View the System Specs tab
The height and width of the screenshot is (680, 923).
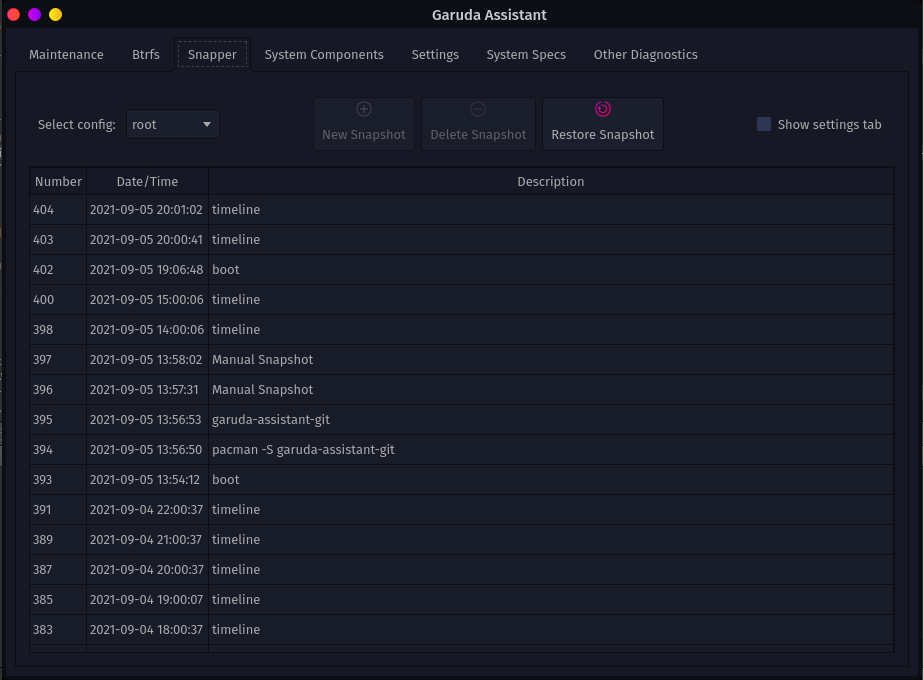pos(526,55)
